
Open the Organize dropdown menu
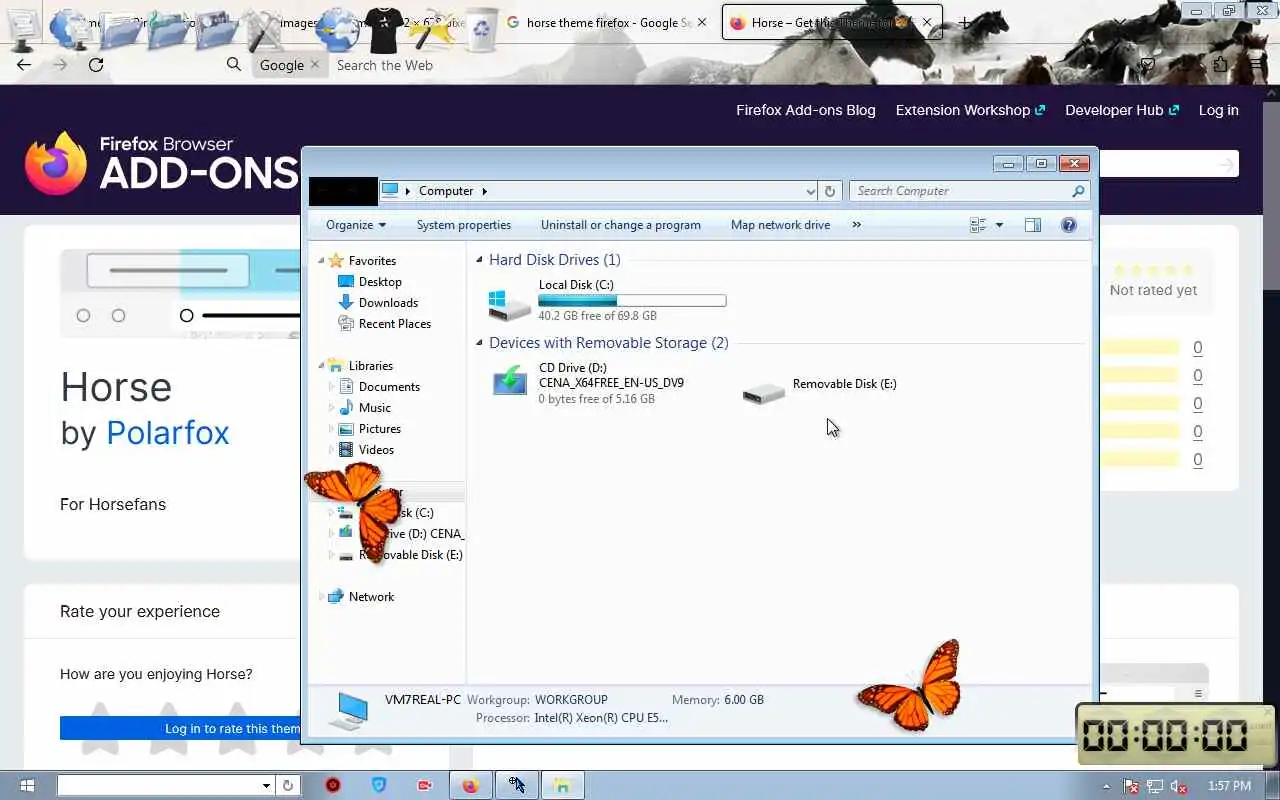click(x=356, y=225)
